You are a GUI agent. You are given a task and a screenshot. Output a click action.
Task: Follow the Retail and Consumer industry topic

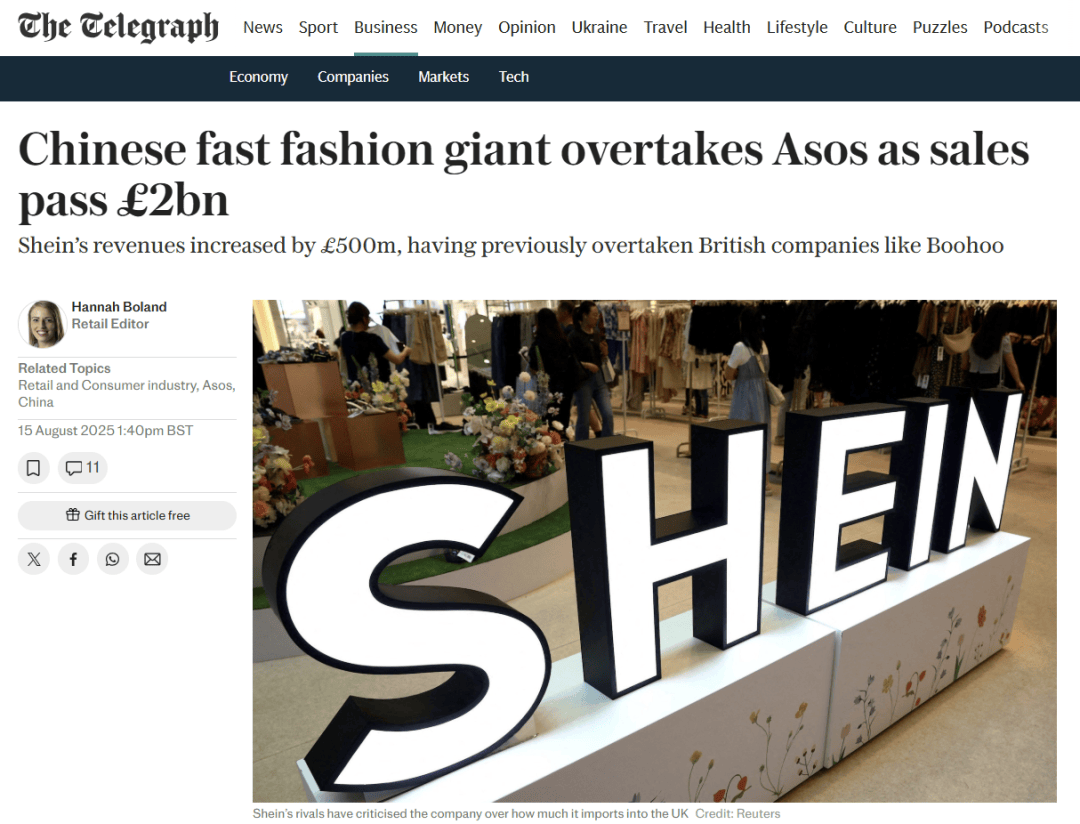107,385
